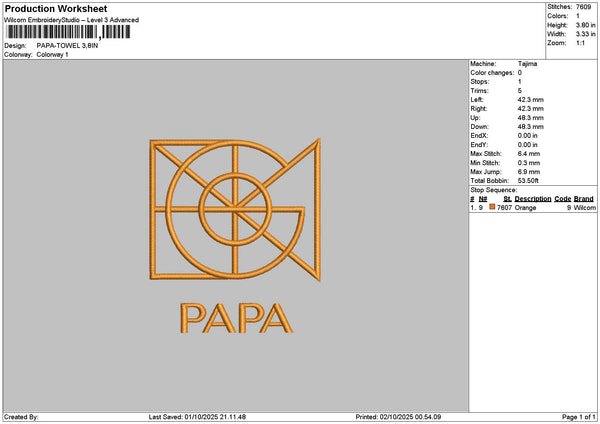The image size is (600, 424).
Task: Click the Down value 48.3 mm
Action: click(530, 127)
